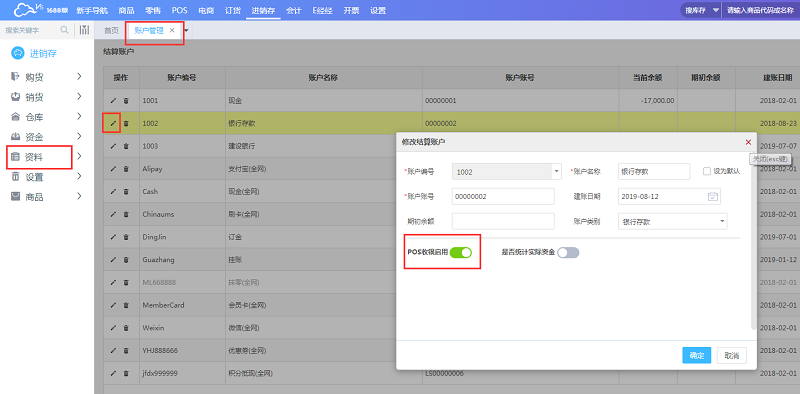Click the edit pencil for the Alipay row
The image size is (800, 394).
(x=113, y=169)
